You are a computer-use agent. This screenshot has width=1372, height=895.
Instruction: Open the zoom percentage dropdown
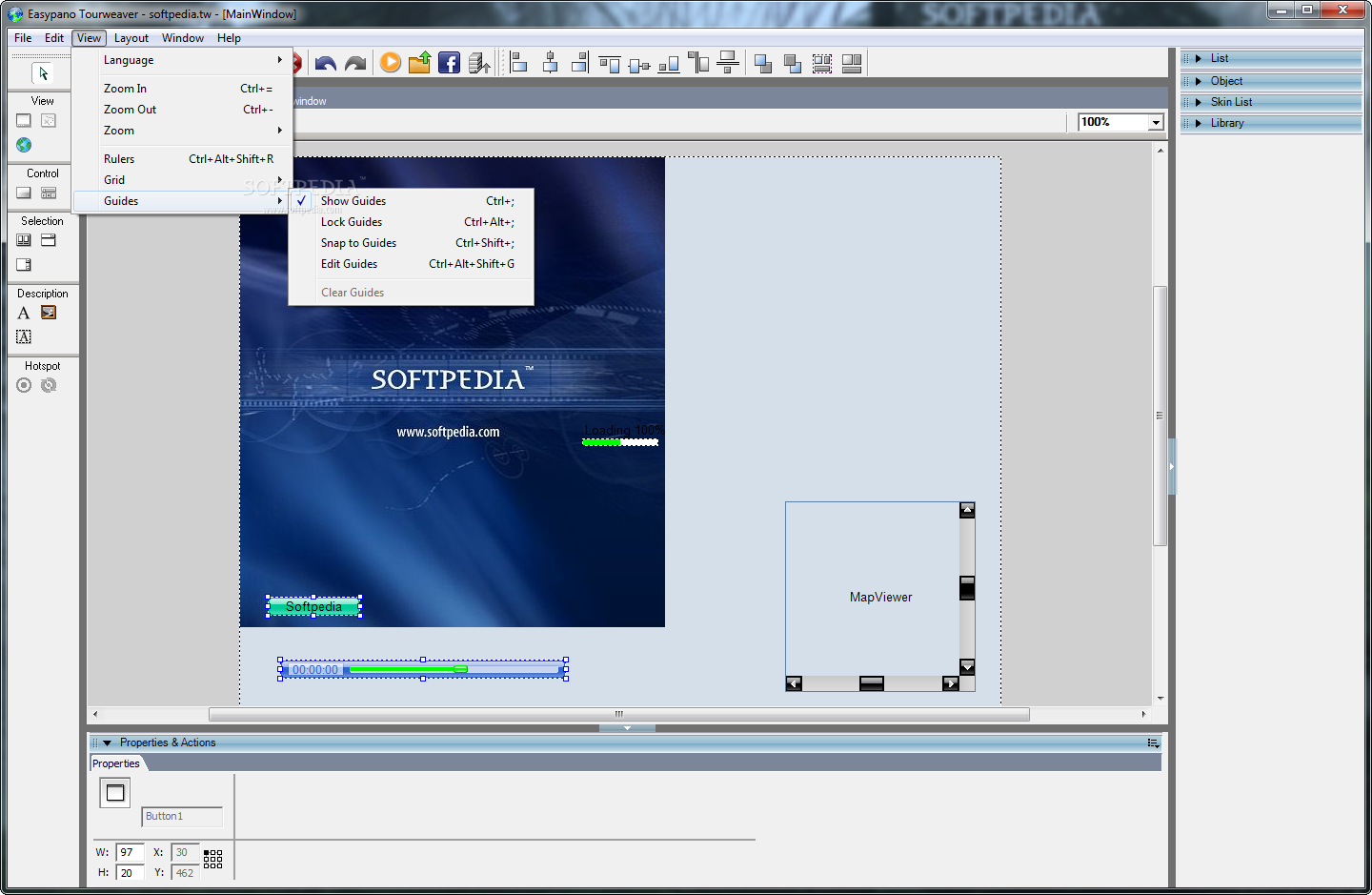pos(1156,122)
